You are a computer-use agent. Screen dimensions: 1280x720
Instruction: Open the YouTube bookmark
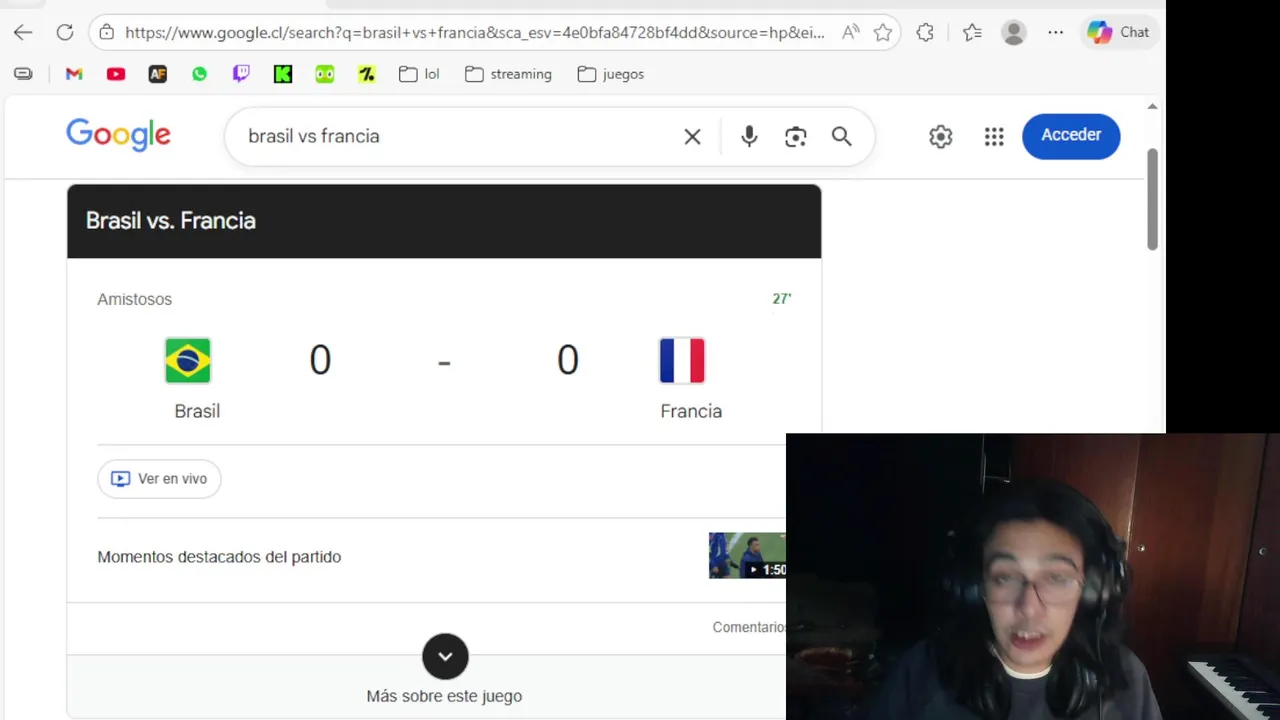116,74
